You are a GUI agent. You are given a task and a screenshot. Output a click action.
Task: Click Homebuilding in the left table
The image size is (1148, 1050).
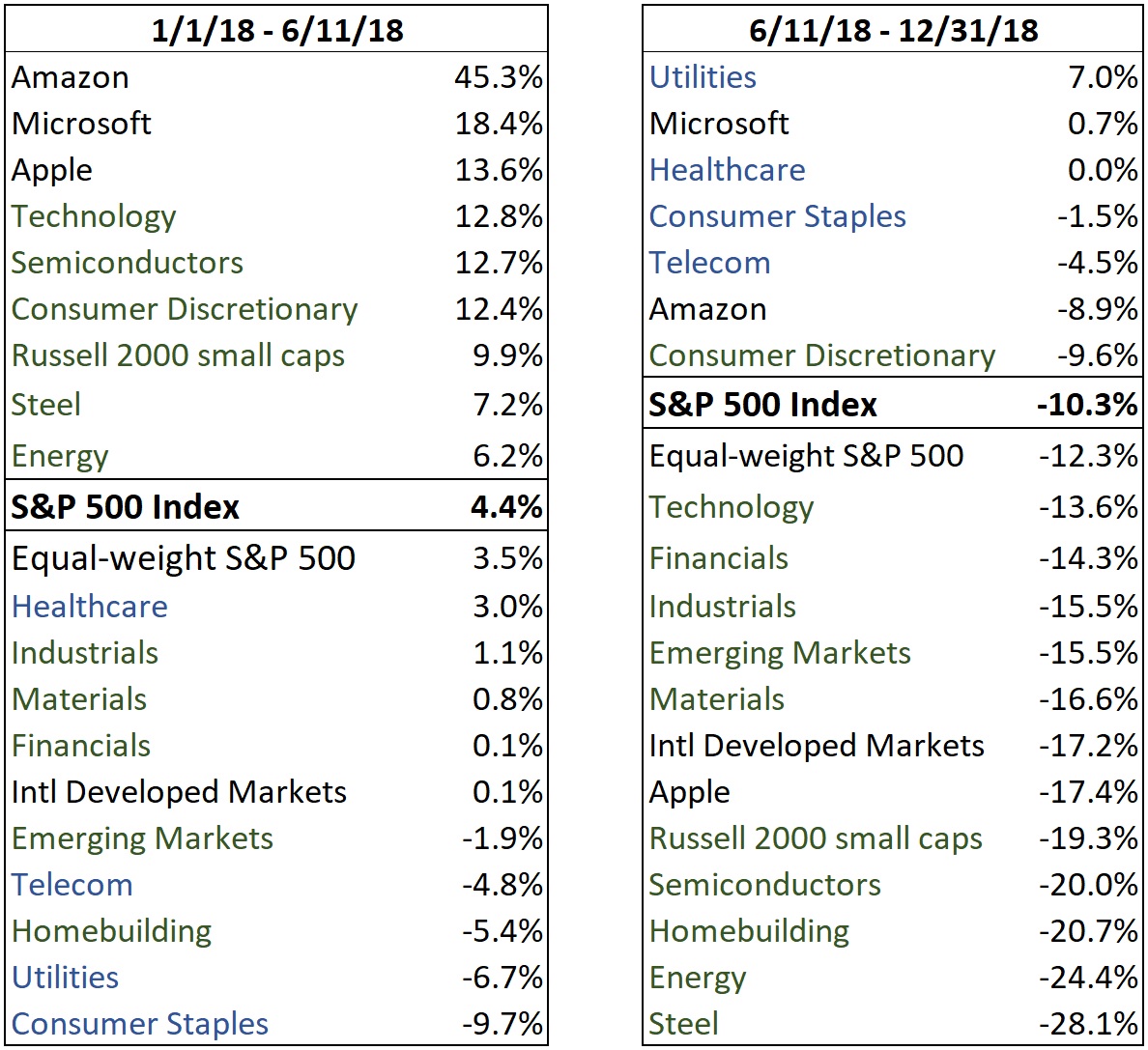tap(112, 931)
